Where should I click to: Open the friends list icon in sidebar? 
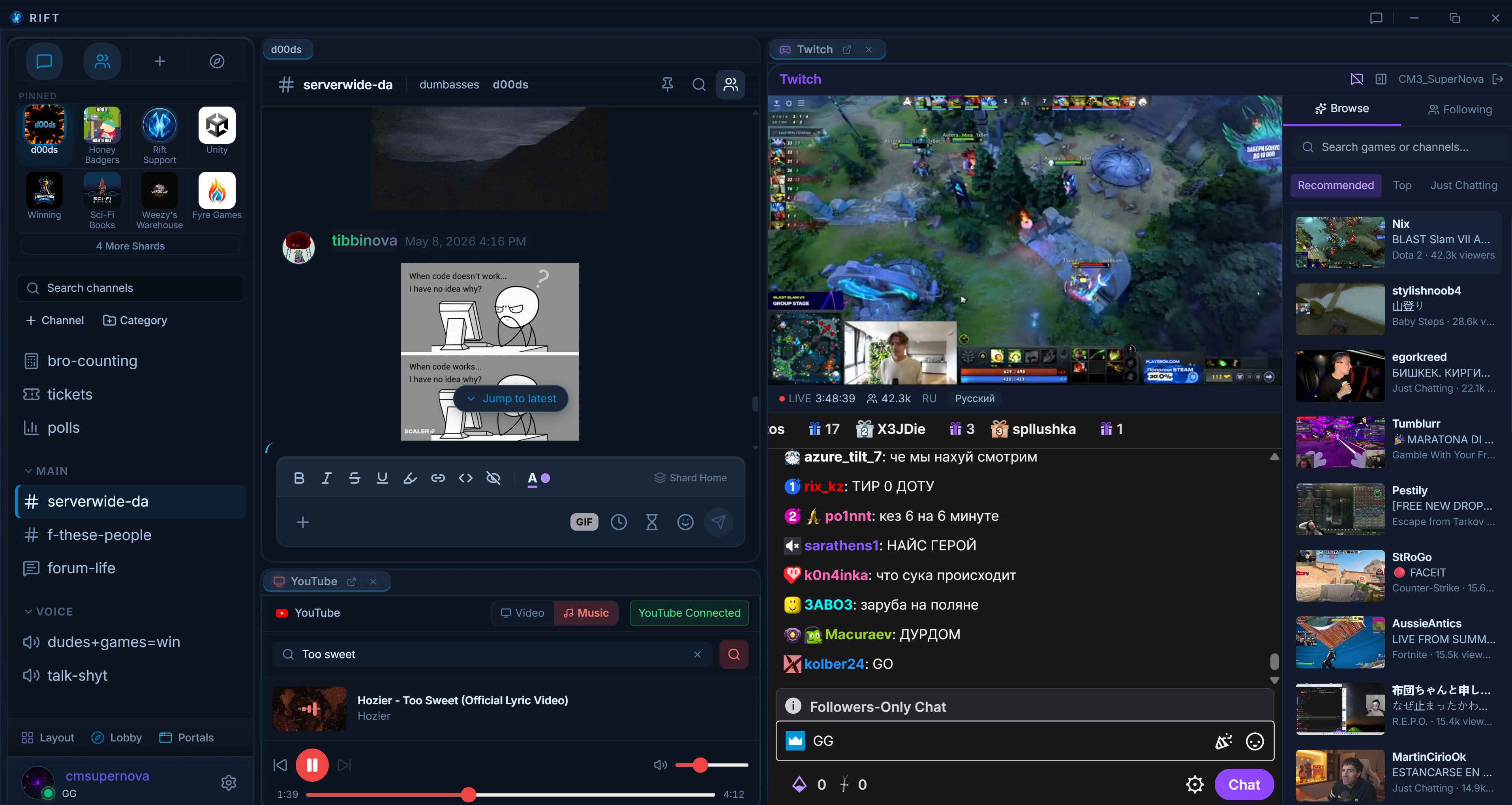(102, 61)
